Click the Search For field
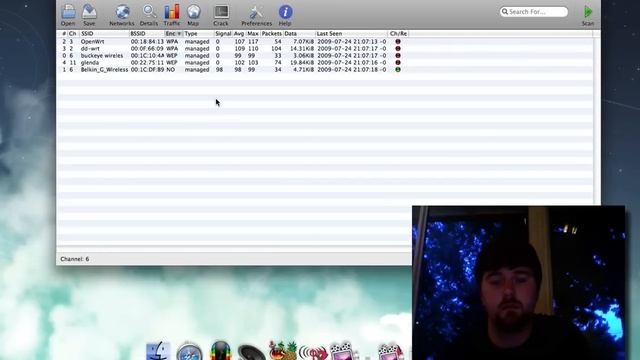This screenshot has width=640, height=360. tap(534, 12)
